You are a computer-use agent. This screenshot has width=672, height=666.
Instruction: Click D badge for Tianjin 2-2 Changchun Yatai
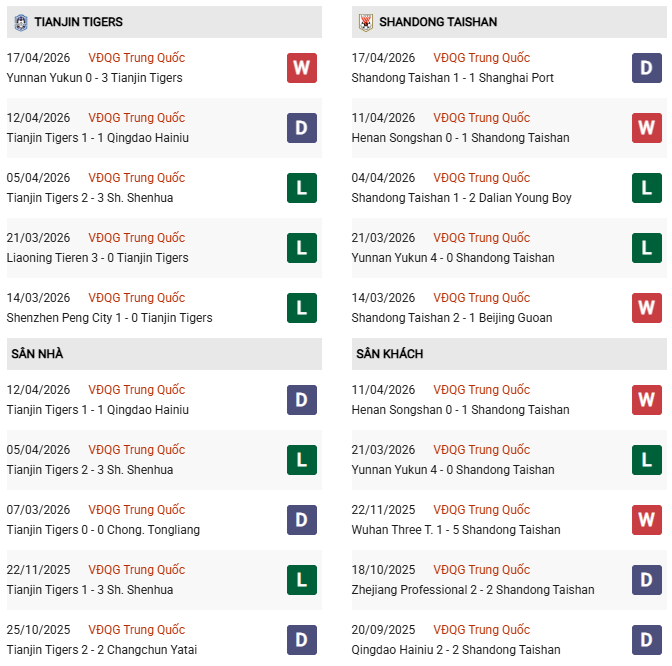click(302, 640)
